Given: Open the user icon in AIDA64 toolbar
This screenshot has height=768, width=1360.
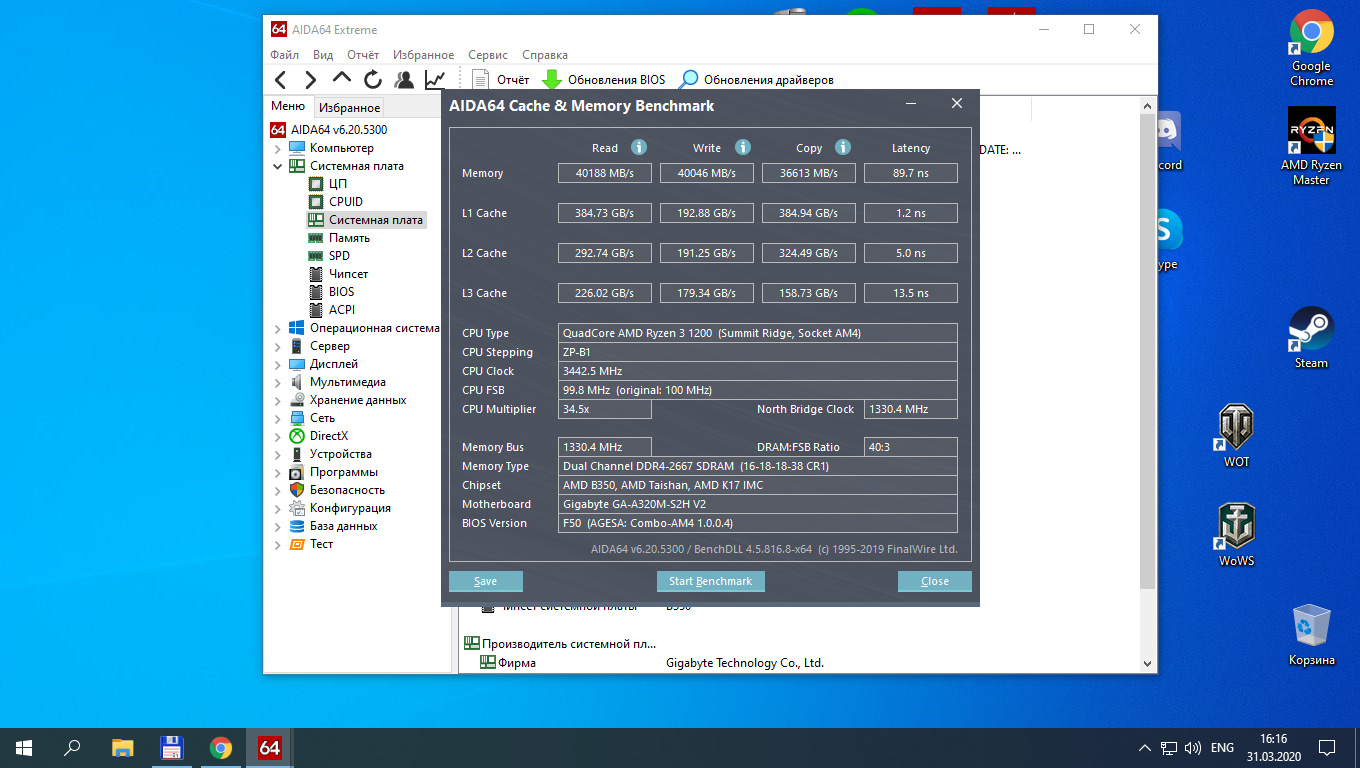Looking at the screenshot, I should 404,80.
